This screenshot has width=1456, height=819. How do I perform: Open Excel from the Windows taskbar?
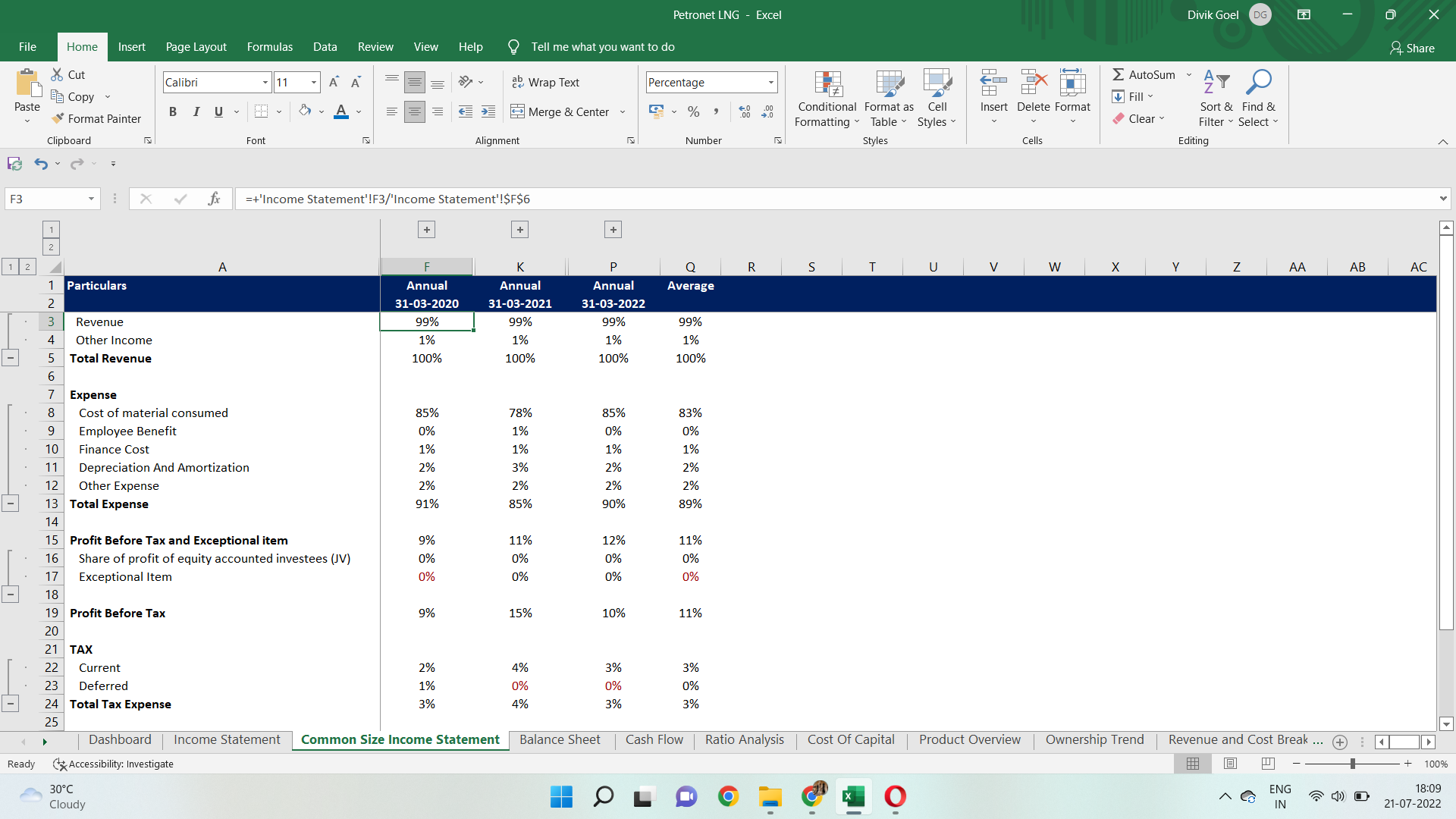click(x=853, y=796)
